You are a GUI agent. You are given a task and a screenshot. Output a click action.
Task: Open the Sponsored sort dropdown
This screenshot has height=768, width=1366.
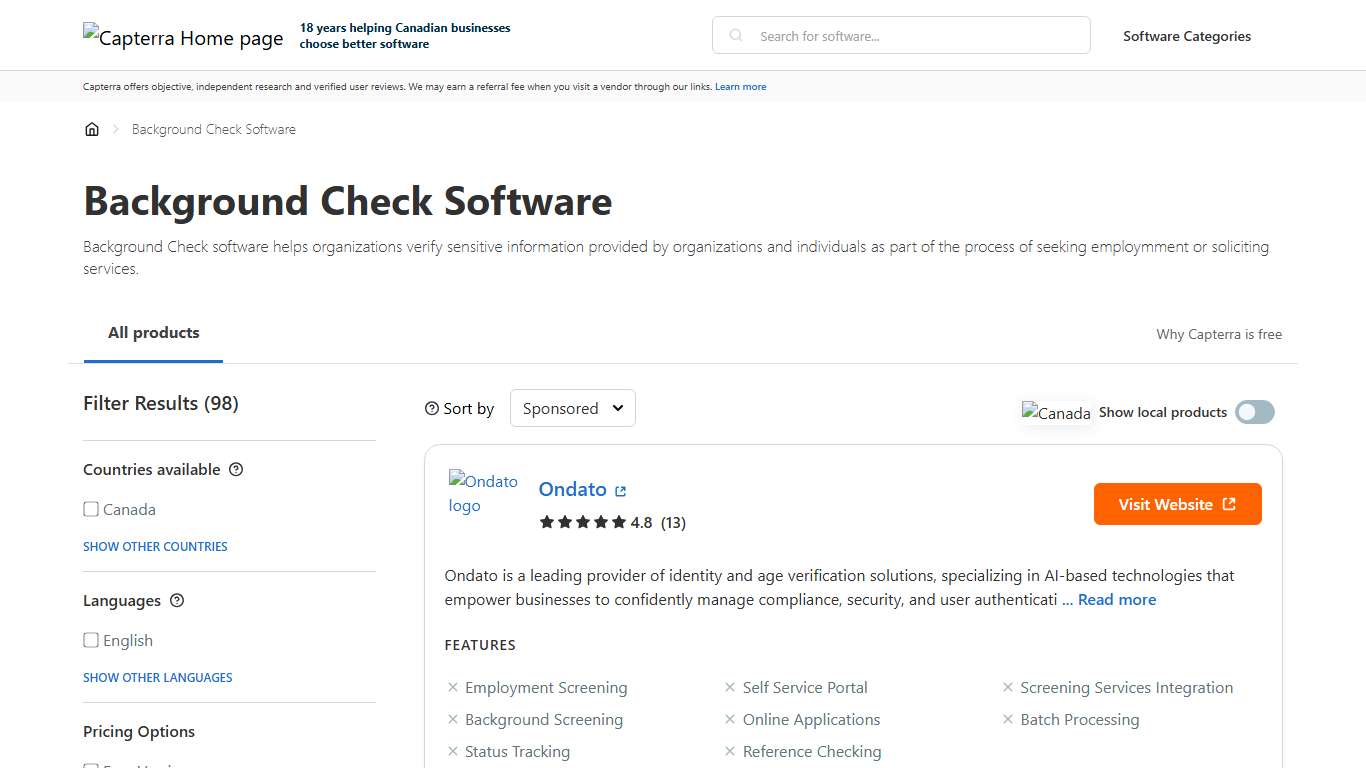[x=572, y=408]
